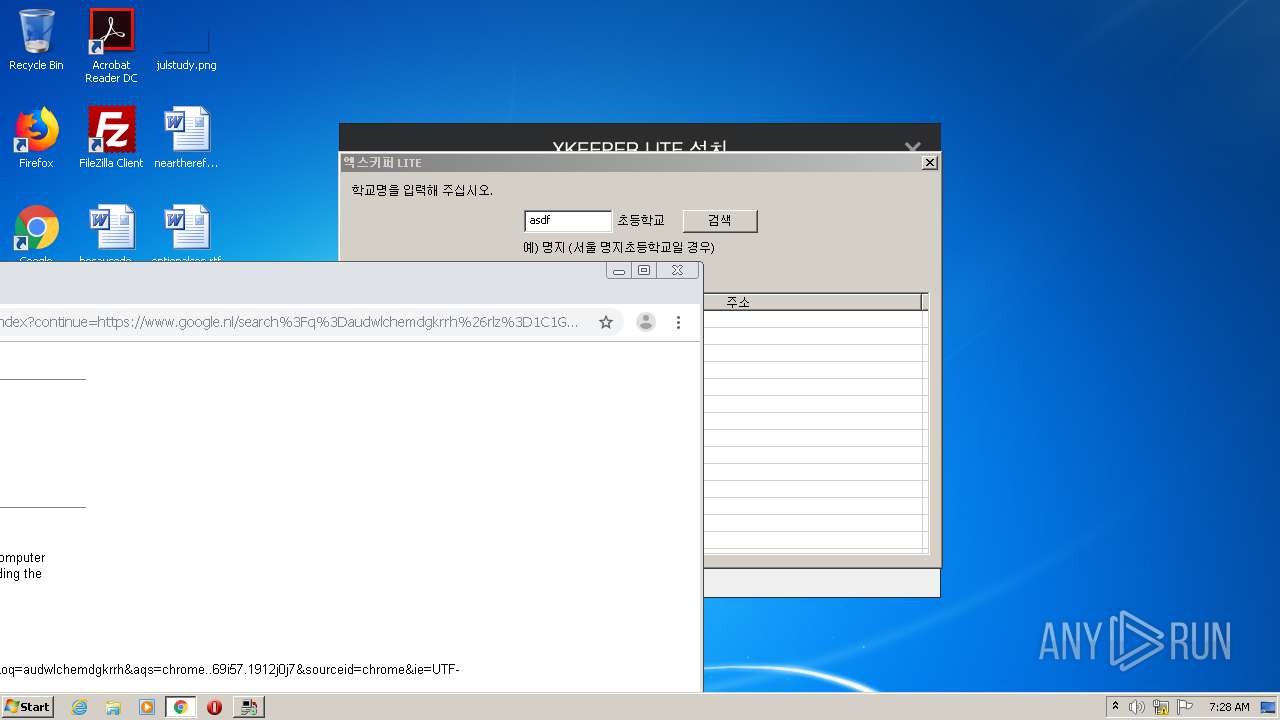Open the Chrome profile avatar

tap(646, 322)
